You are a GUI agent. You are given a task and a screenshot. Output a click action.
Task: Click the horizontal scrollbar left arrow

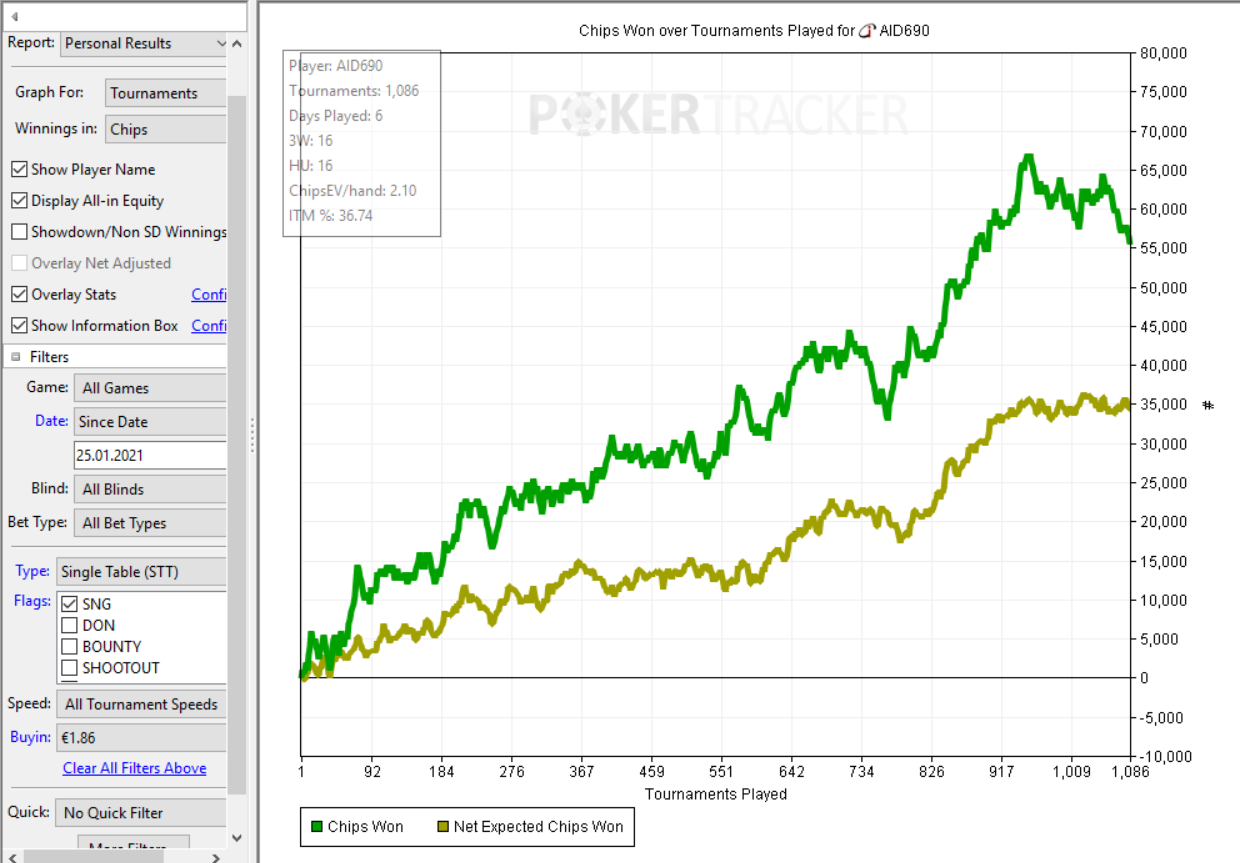[13, 857]
